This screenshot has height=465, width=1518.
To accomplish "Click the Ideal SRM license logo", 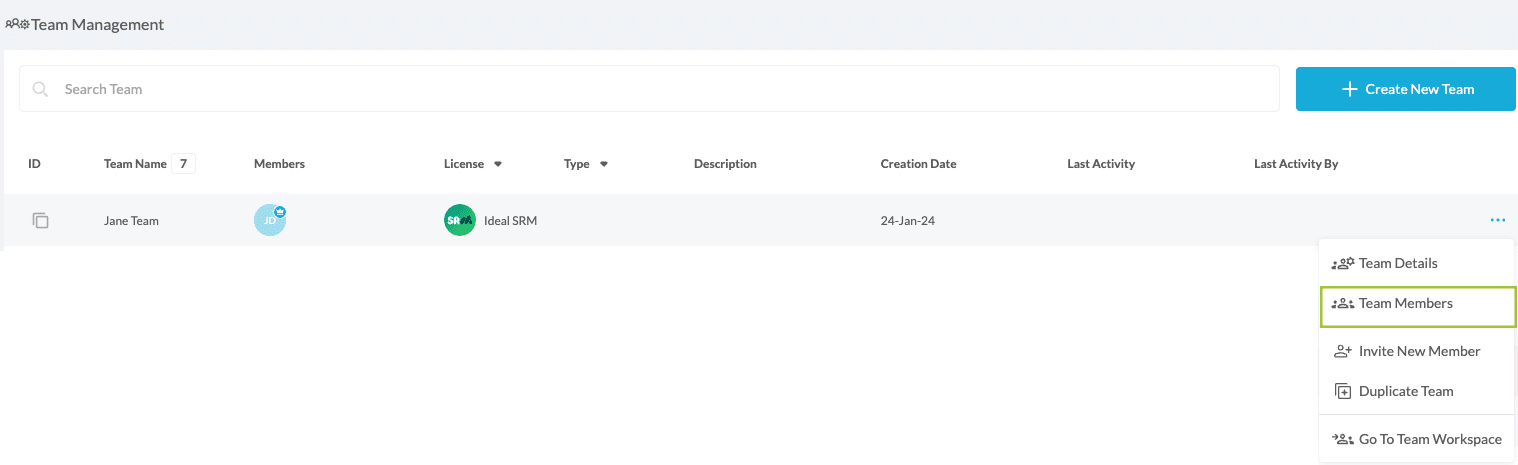I will coord(459,221).
